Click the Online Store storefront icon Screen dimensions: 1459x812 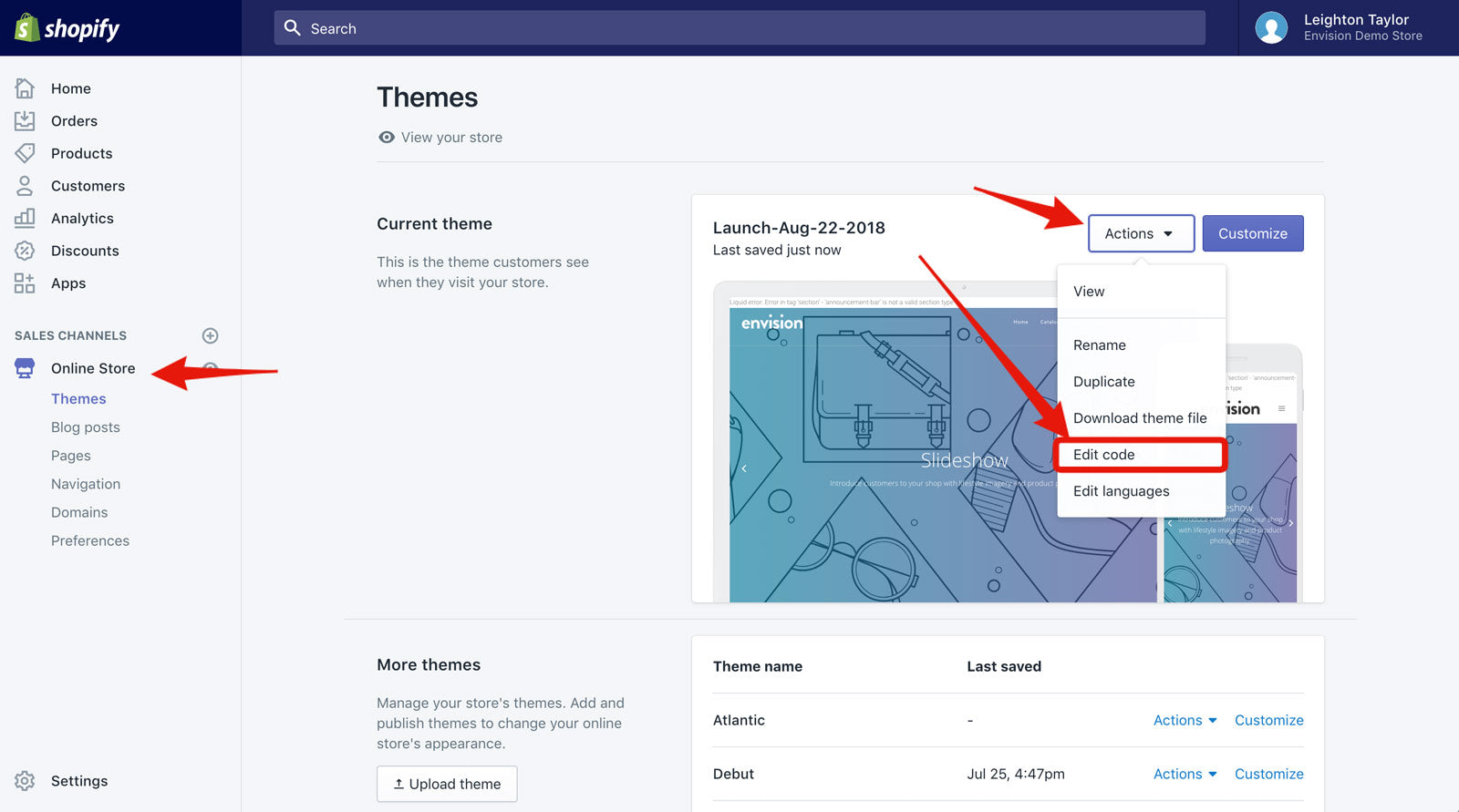click(x=25, y=368)
